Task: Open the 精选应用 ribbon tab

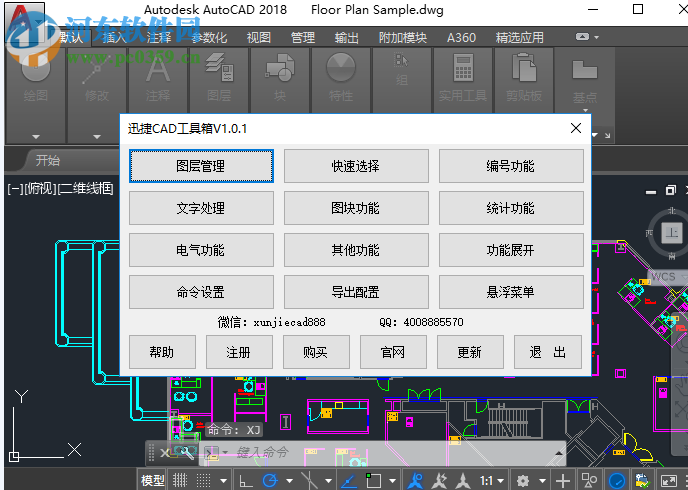Action: 520,37
